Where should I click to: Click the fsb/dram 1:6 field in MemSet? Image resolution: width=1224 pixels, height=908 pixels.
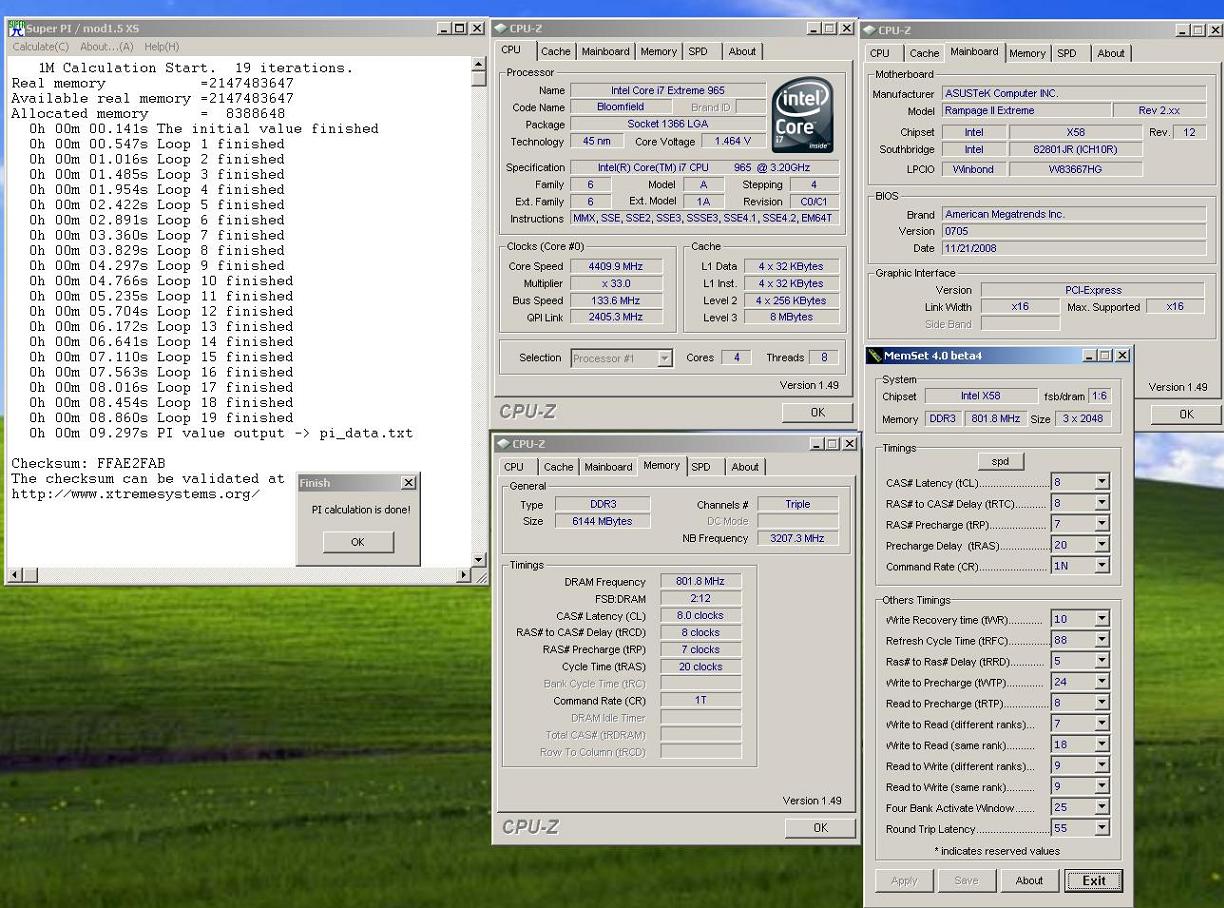1099,396
